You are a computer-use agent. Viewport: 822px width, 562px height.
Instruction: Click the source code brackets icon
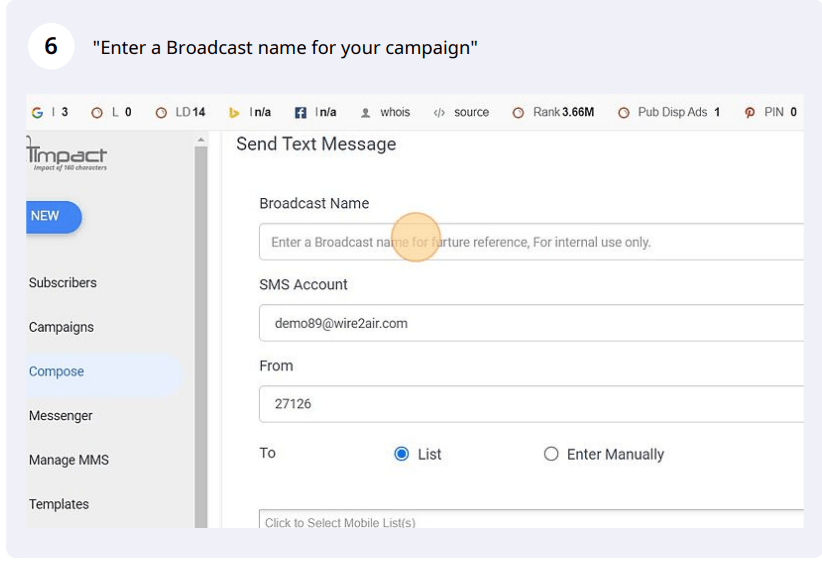coord(439,113)
